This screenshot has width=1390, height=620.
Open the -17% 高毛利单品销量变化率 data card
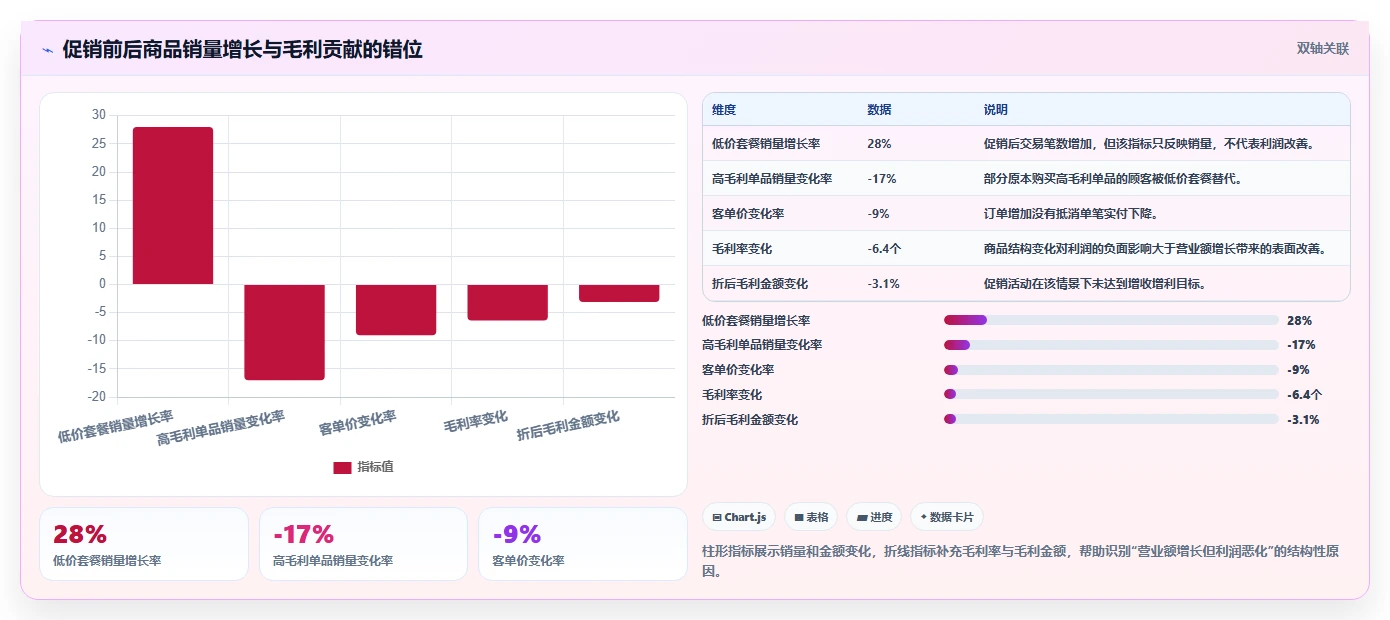(363, 544)
